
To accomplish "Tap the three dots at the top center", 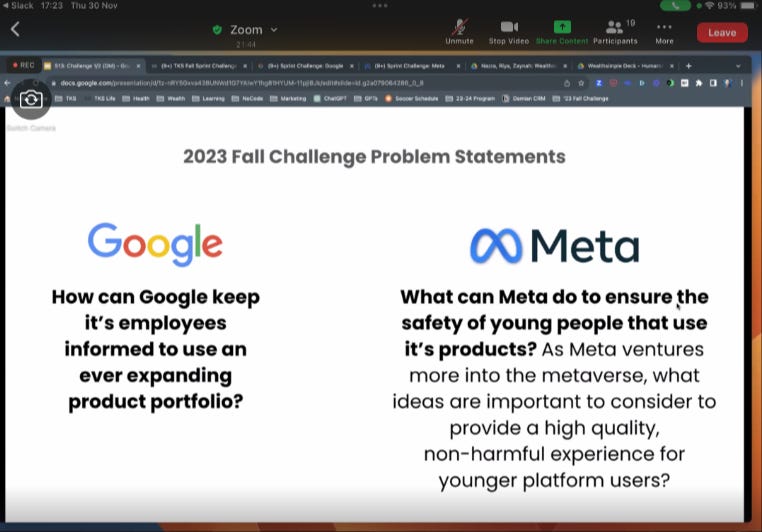I will [x=380, y=5].
